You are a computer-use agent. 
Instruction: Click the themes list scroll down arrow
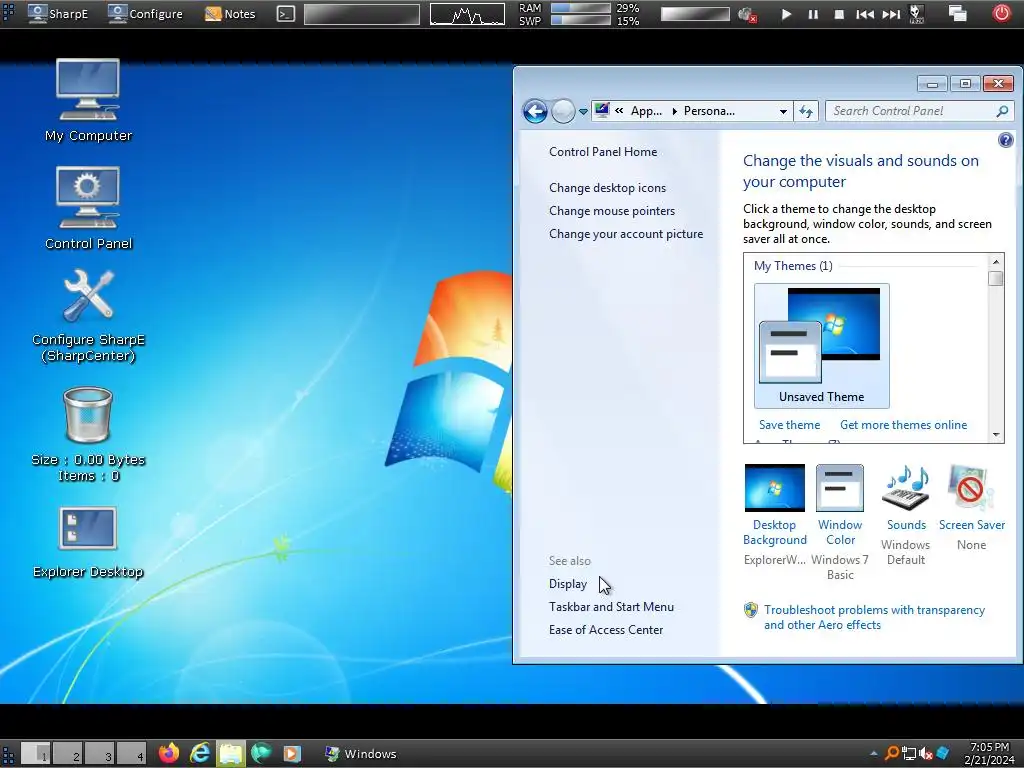(x=995, y=435)
